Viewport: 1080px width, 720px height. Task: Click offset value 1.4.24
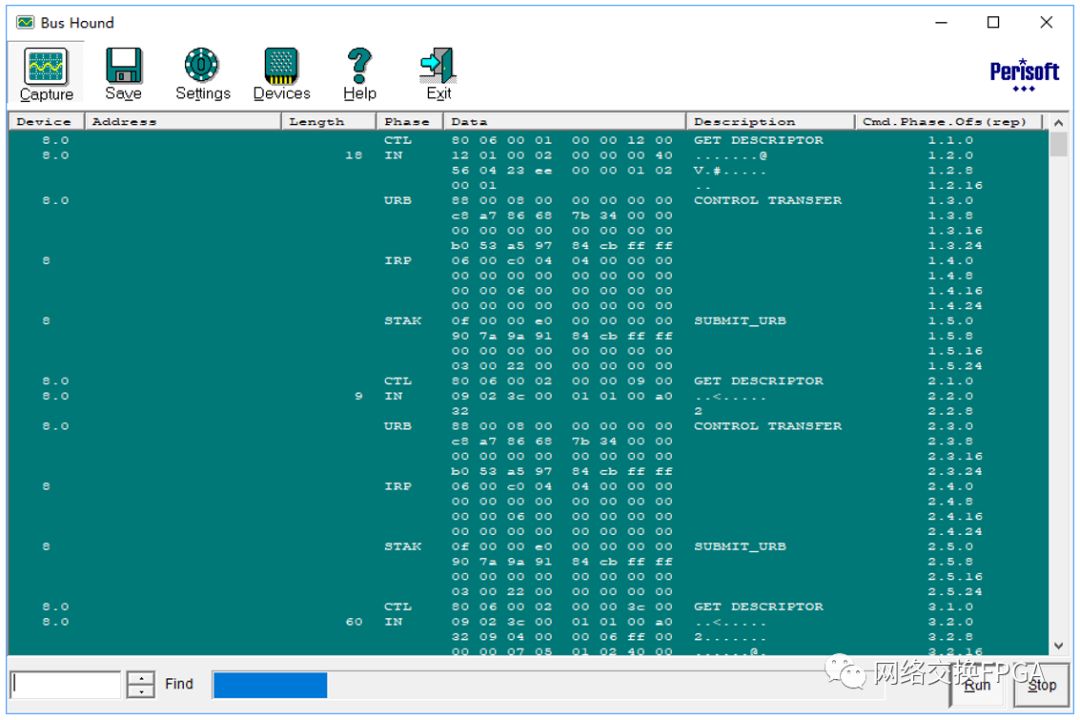tap(955, 306)
